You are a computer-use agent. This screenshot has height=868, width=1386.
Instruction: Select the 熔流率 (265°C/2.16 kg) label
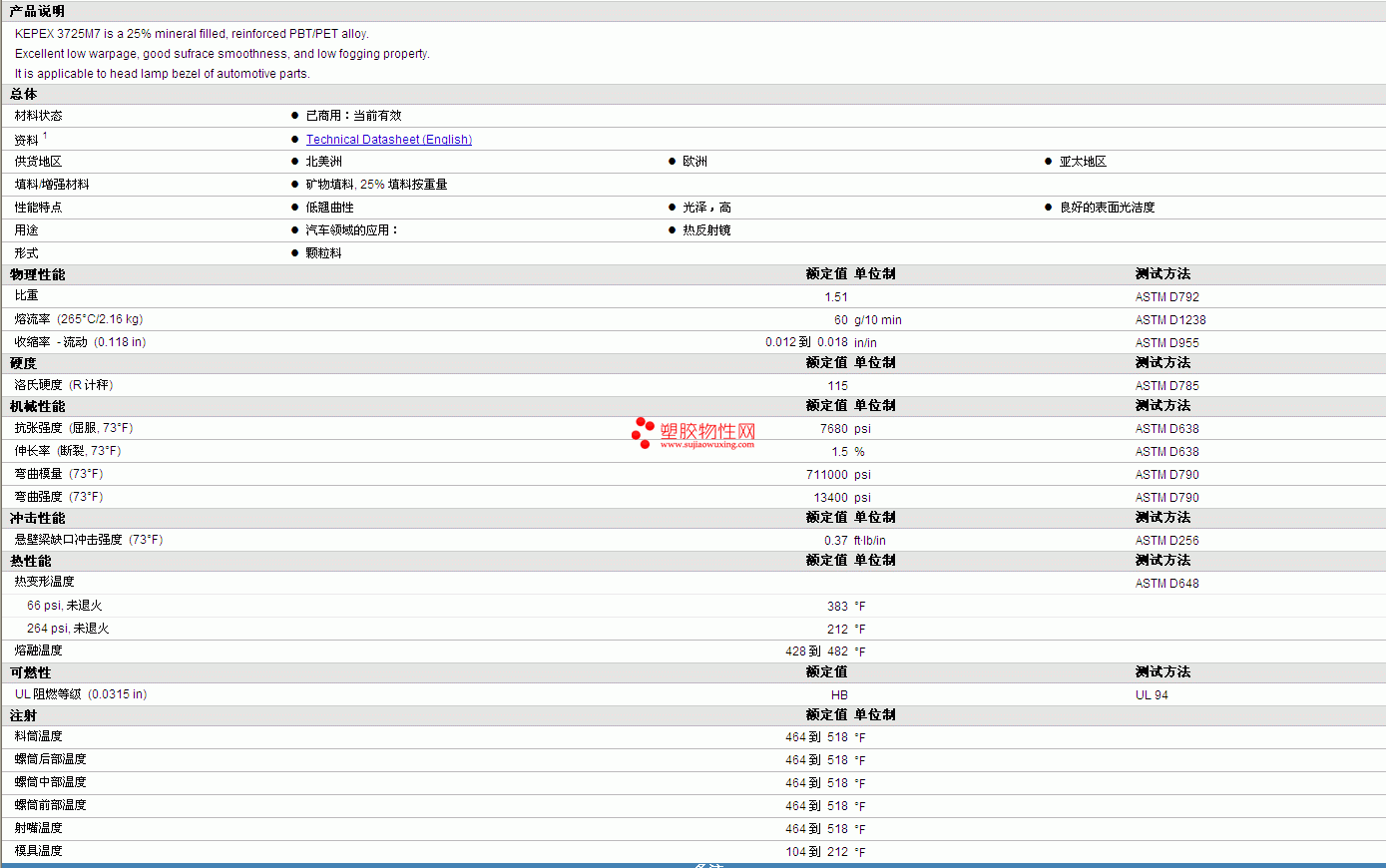(x=79, y=319)
